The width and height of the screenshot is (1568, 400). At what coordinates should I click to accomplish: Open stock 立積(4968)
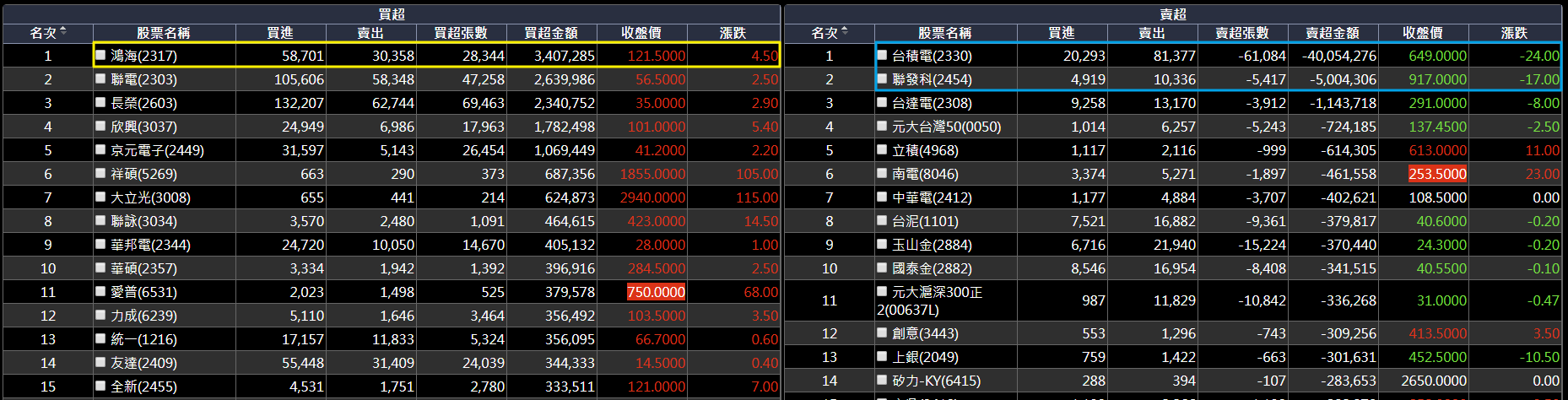coord(926,150)
